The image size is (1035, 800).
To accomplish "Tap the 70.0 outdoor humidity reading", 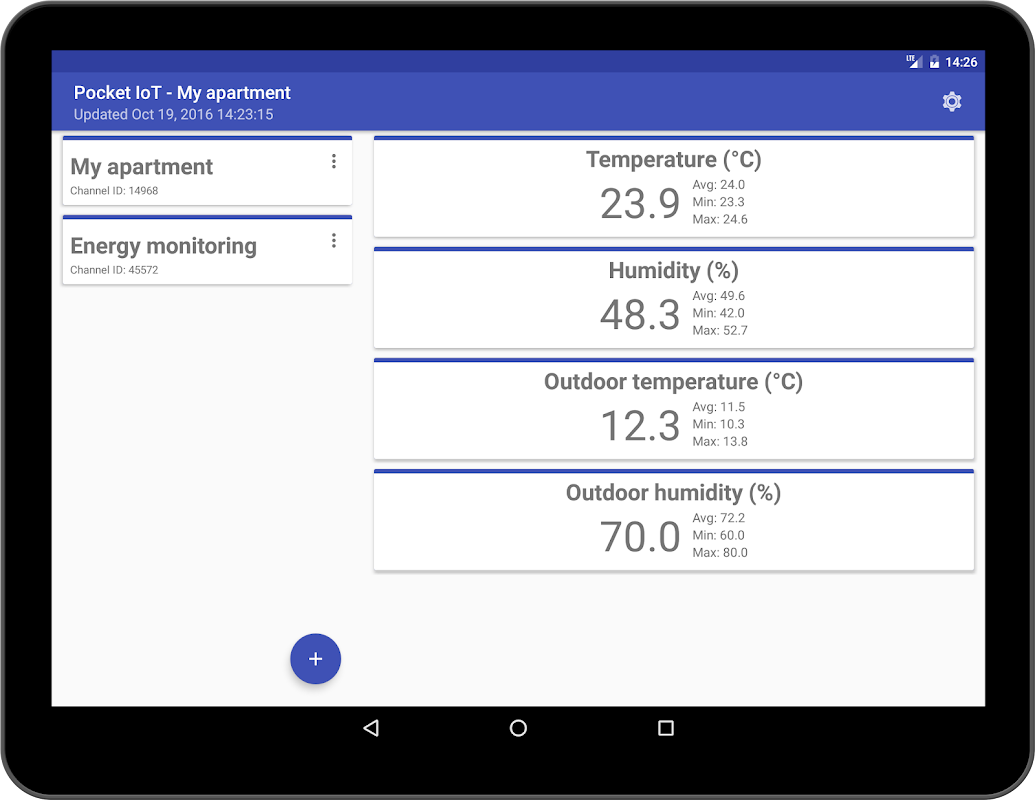I will [640, 537].
